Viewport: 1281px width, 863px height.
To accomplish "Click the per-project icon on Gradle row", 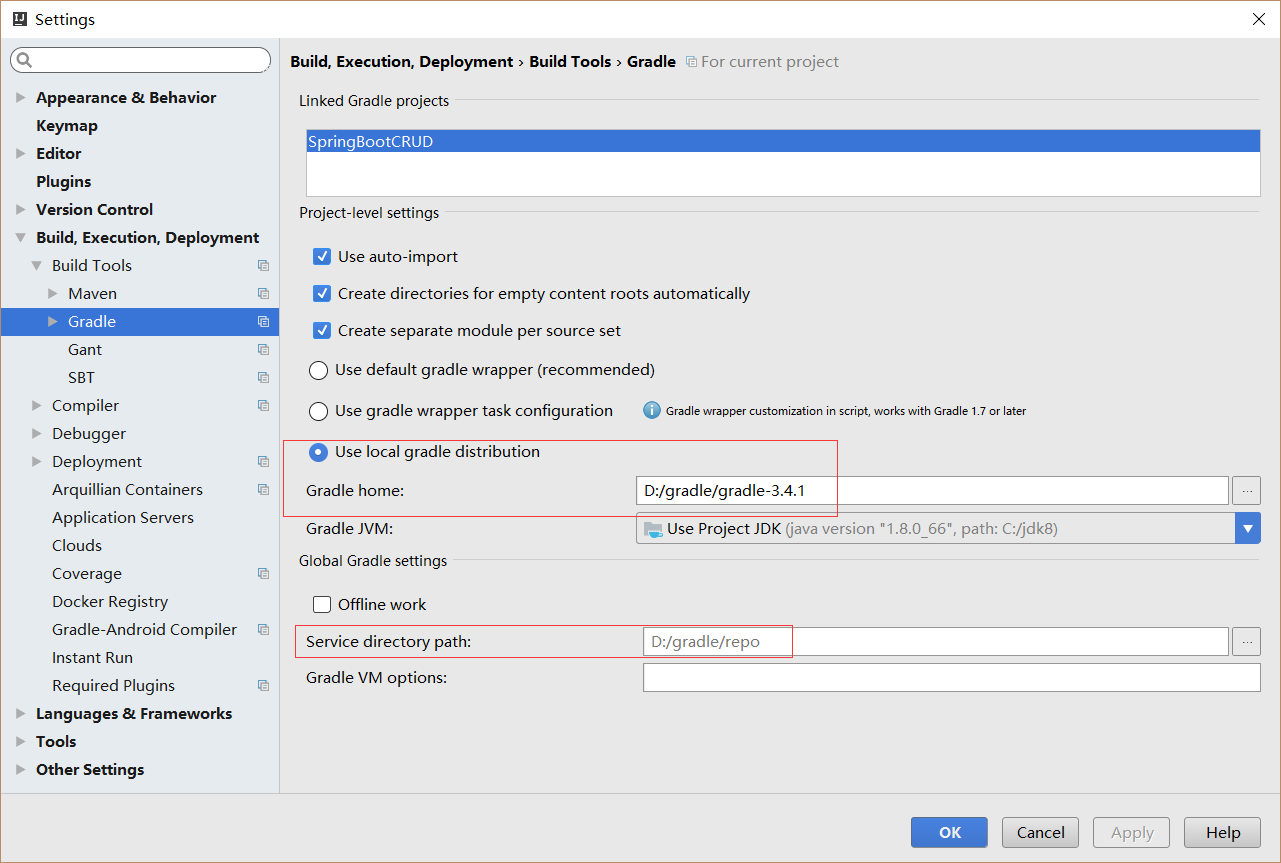I will (x=263, y=322).
